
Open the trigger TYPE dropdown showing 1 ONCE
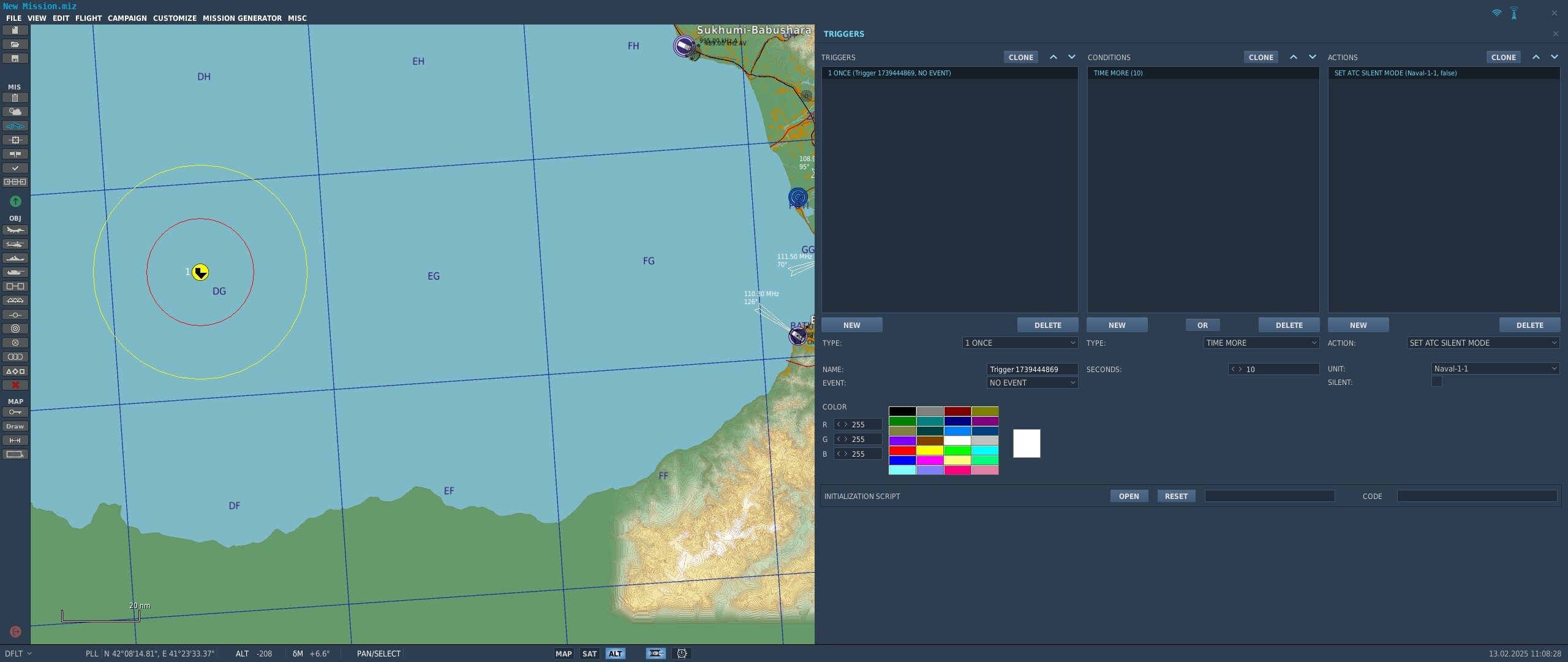click(1020, 343)
